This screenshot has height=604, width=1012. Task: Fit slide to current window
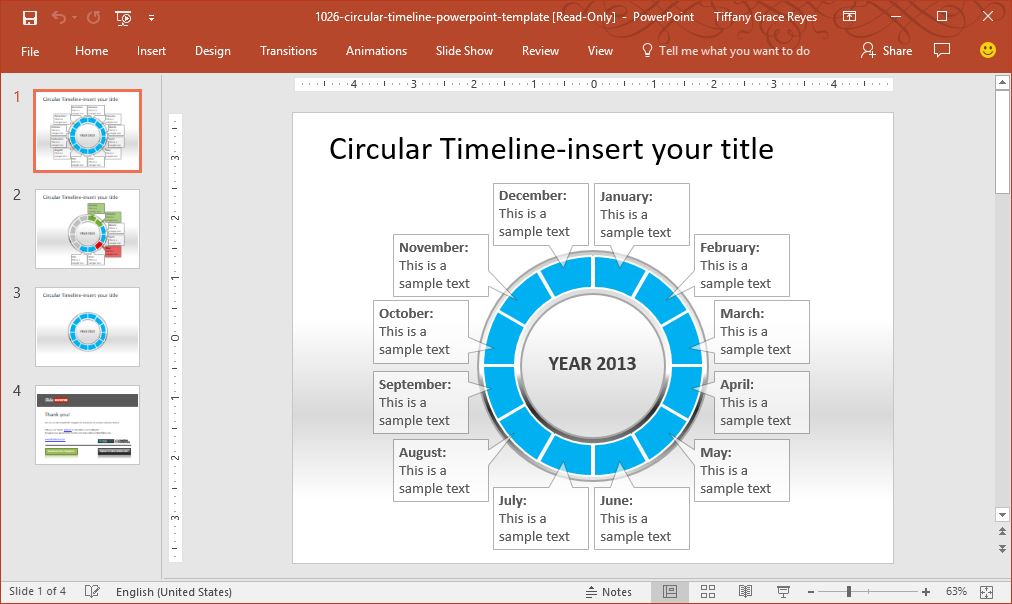[987, 592]
